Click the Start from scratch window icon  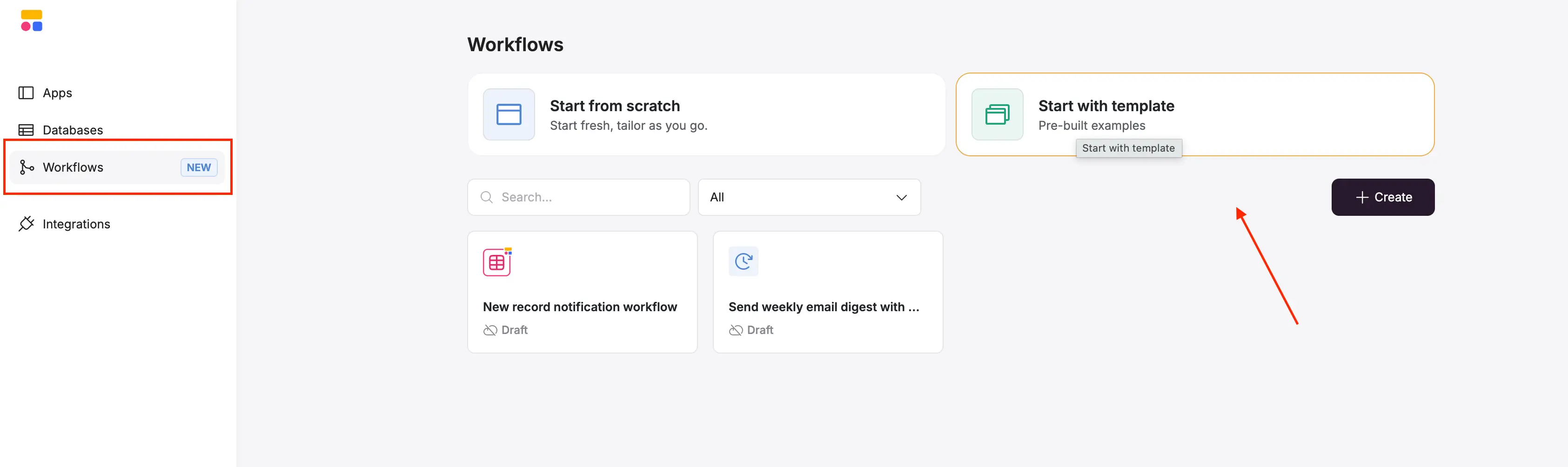pos(508,114)
